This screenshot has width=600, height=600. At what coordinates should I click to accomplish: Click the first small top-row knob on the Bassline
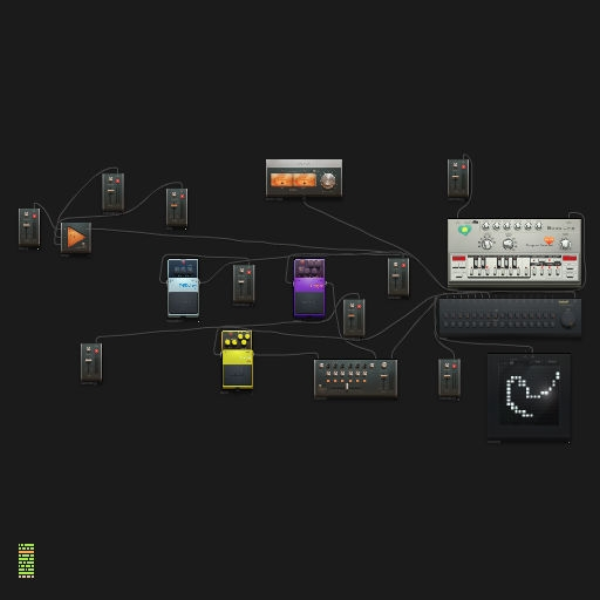point(486,227)
